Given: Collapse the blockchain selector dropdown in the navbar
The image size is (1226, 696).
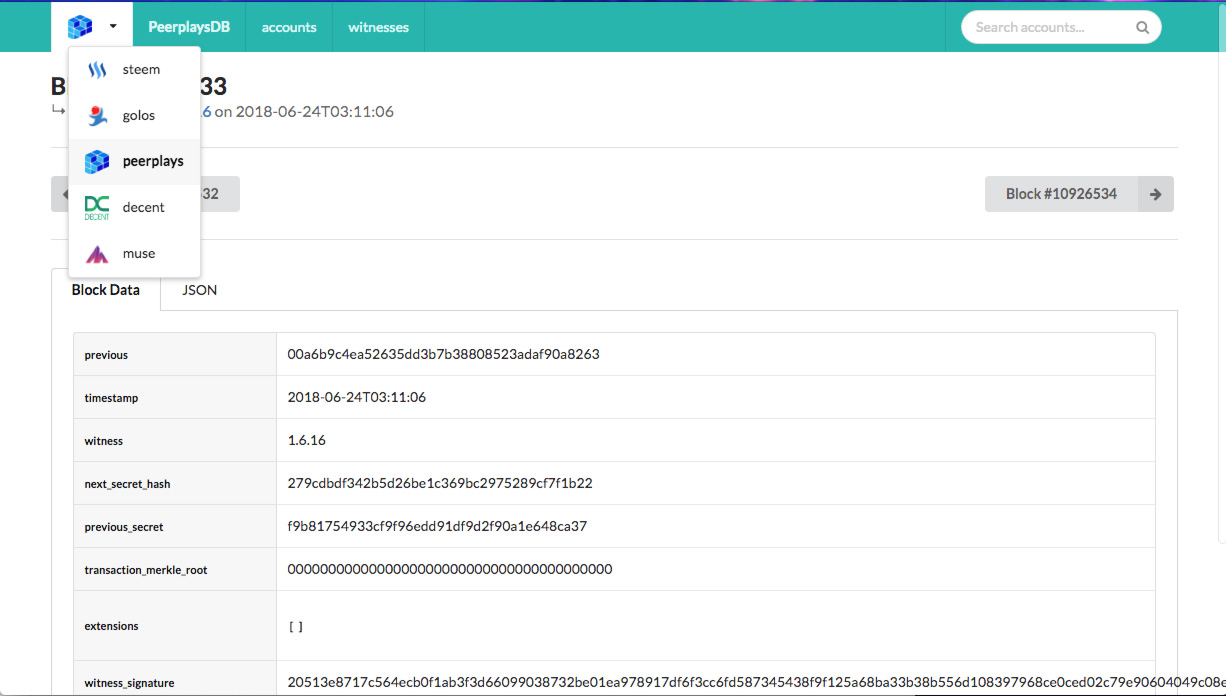Looking at the screenshot, I should click(92, 27).
